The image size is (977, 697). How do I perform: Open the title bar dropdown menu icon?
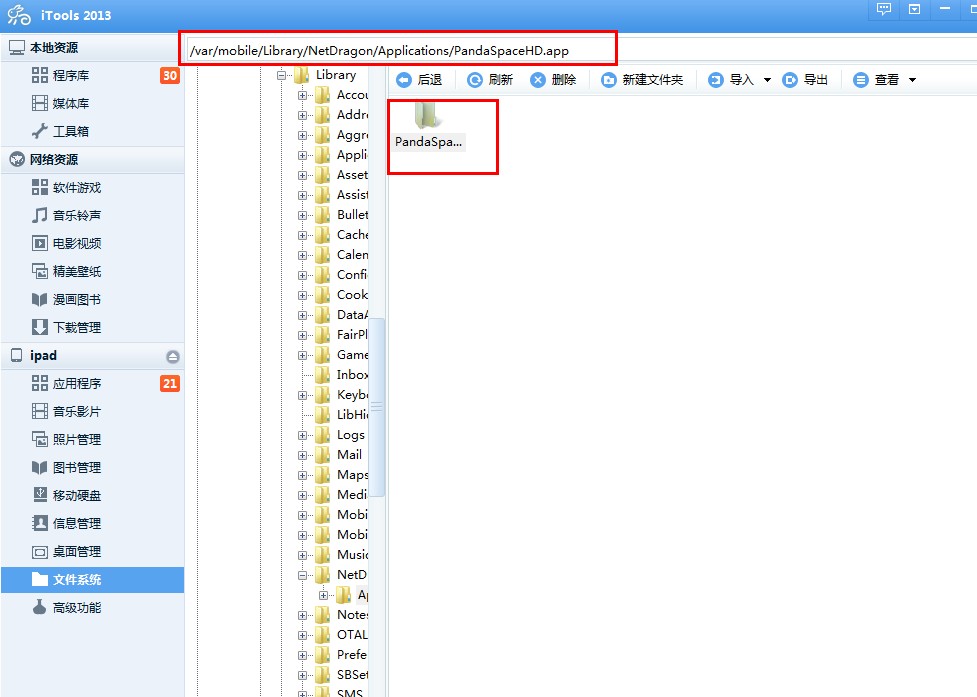click(x=914, y=9)
